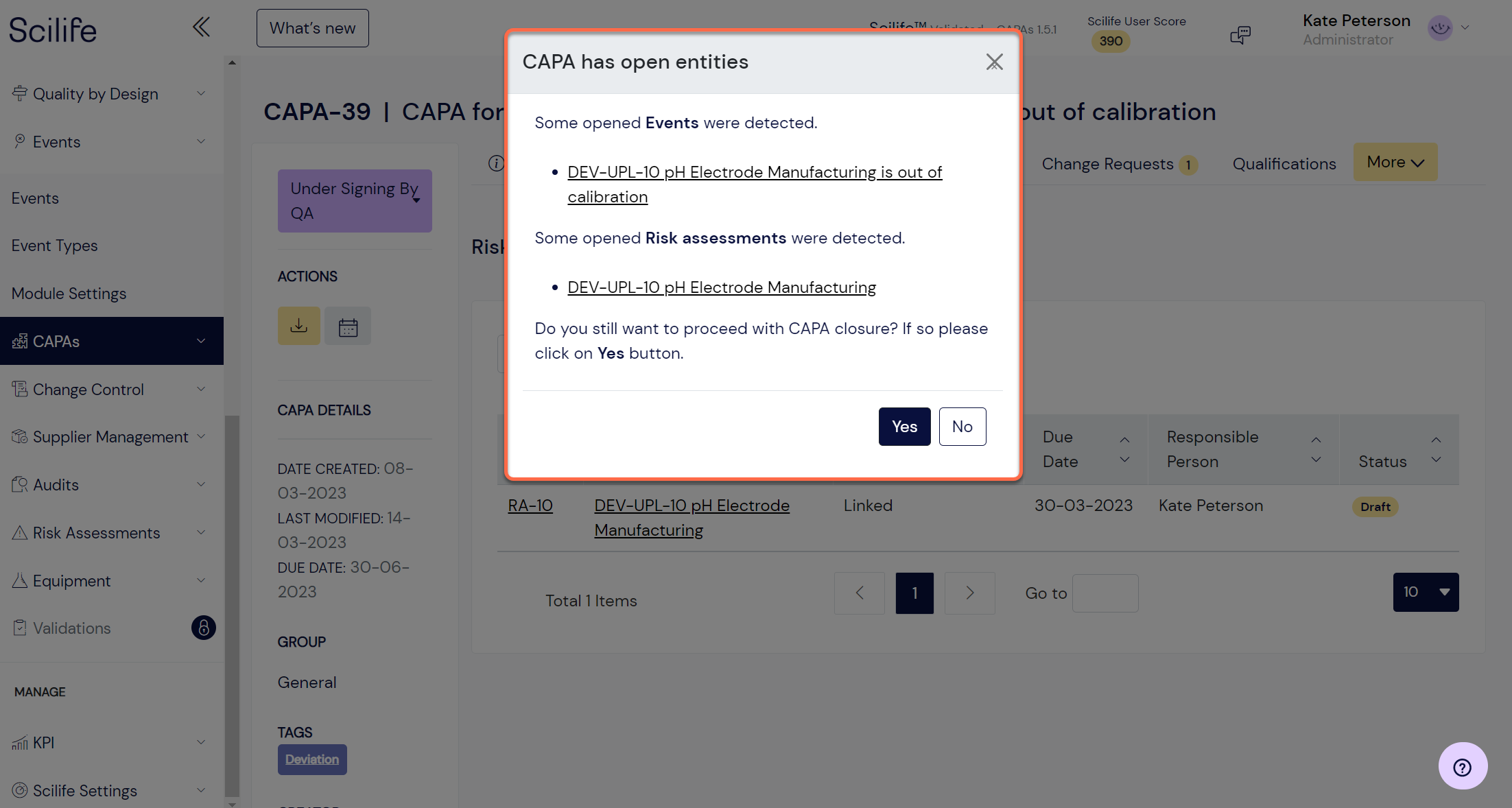The height and width of the screenshot is (808, 1512).
Task: Click the Go to page input field
Action: click(1105, 593)
